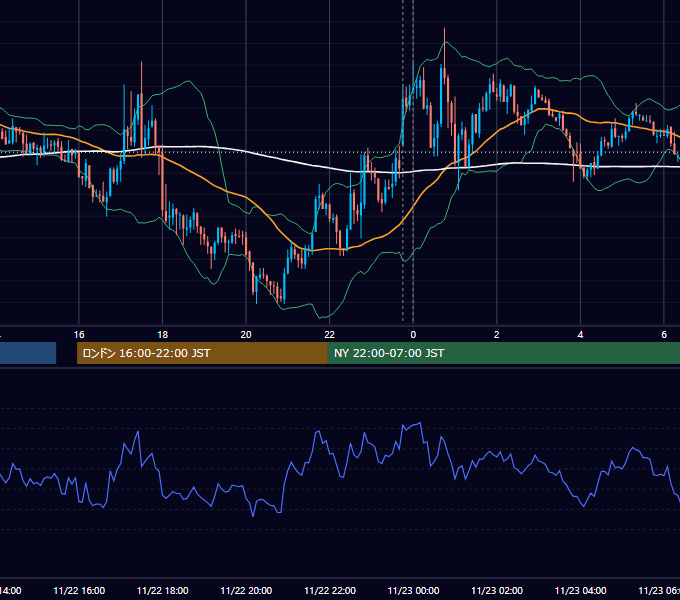Click the "4" hour label on the price chart axis
Image resolution: width=680 pixels, height=600 pixels.
[x=580, y=335]
